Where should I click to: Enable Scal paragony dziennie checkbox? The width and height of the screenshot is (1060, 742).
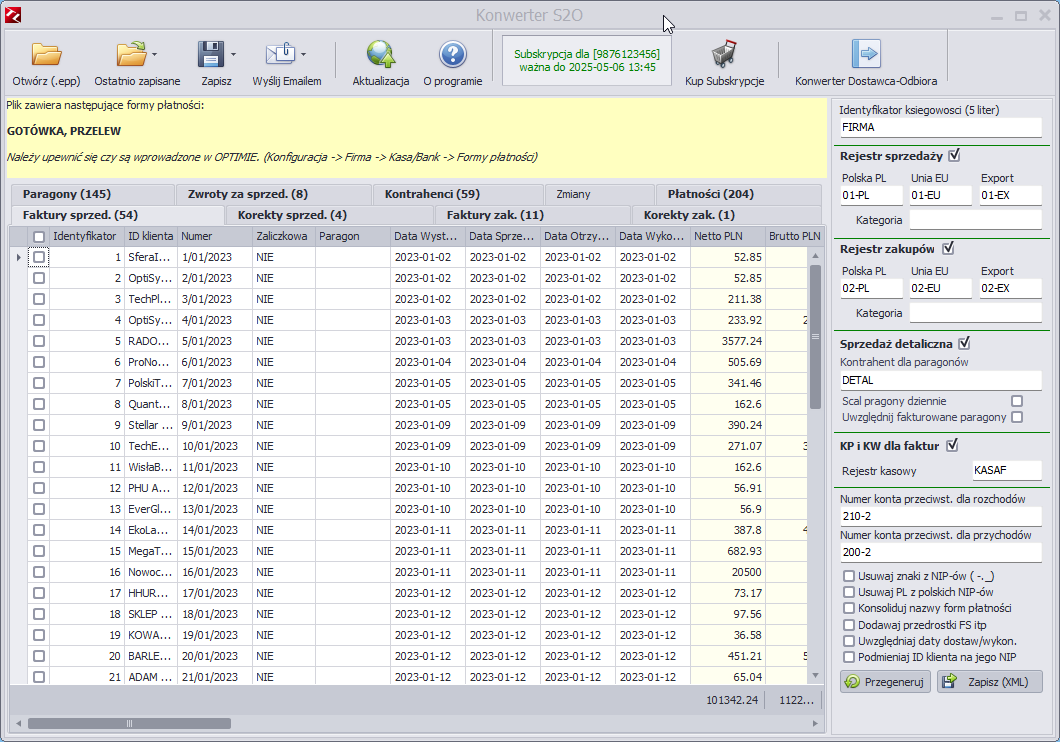coord(1017,401)
